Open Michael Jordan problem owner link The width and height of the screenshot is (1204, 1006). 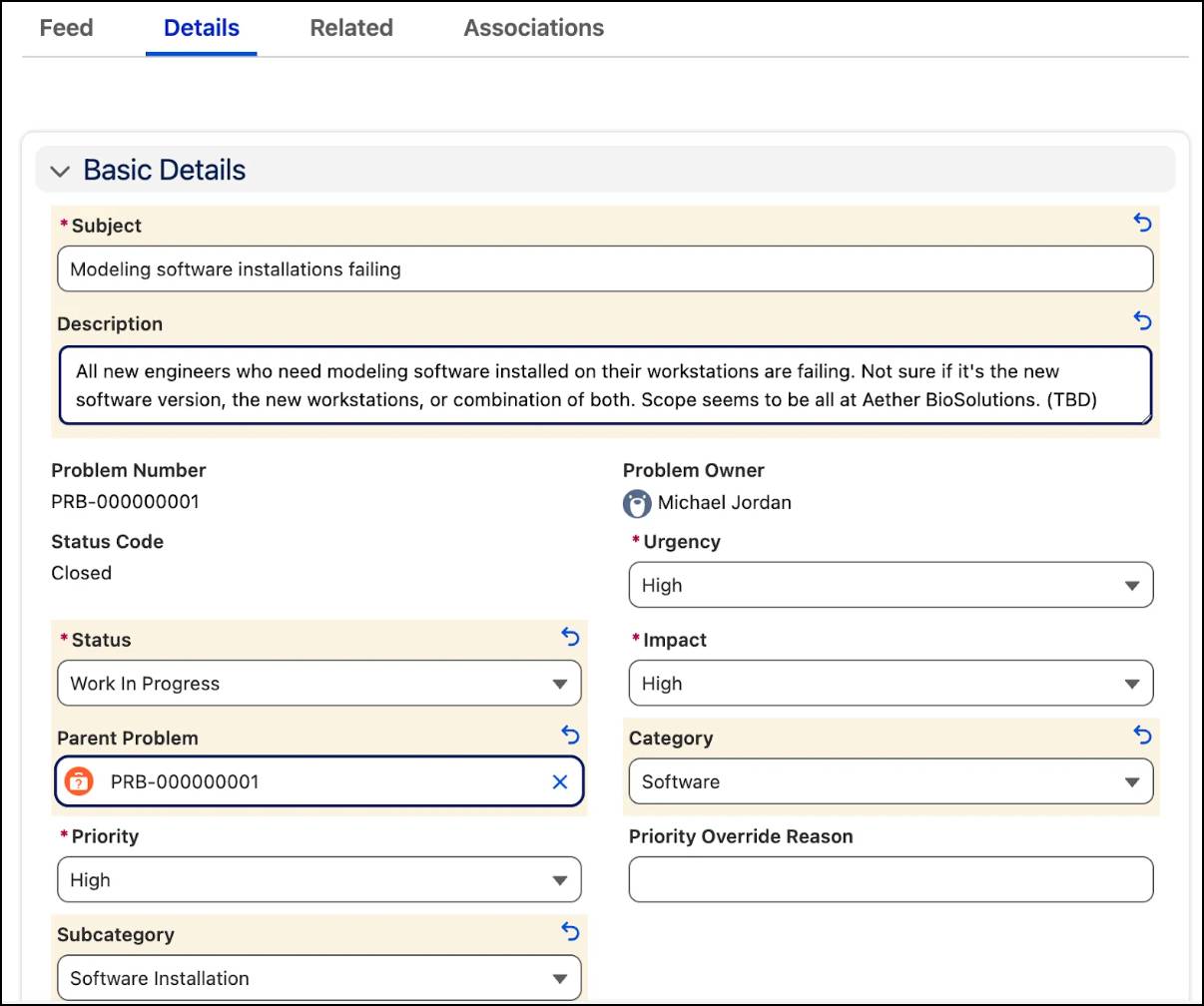(725, 503)
